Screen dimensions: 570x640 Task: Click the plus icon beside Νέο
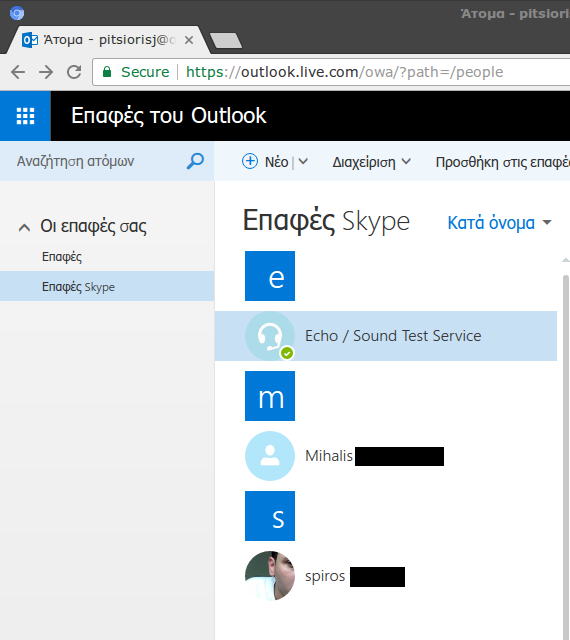[250, 161]
